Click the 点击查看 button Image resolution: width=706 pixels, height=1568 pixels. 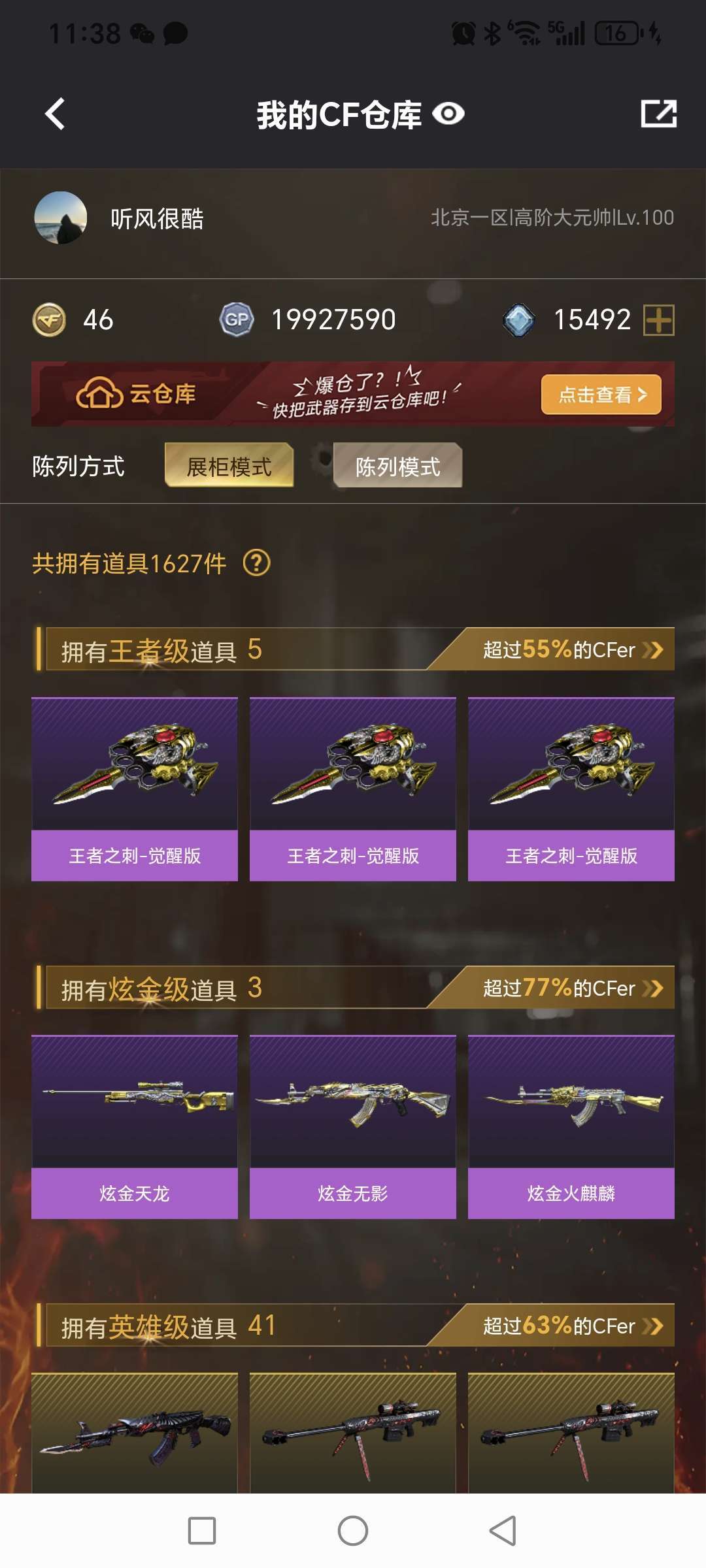point(601,395)
